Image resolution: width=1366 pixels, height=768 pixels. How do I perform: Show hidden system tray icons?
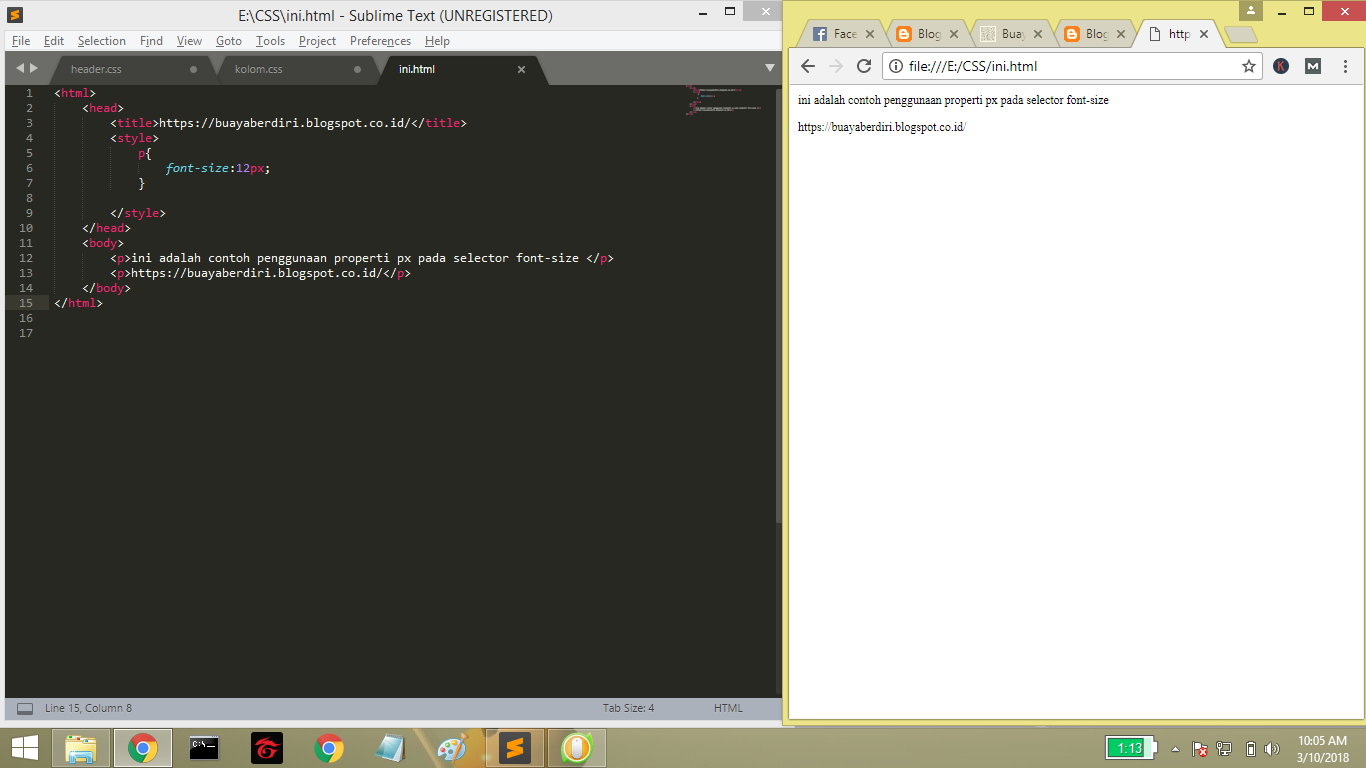1176,748
